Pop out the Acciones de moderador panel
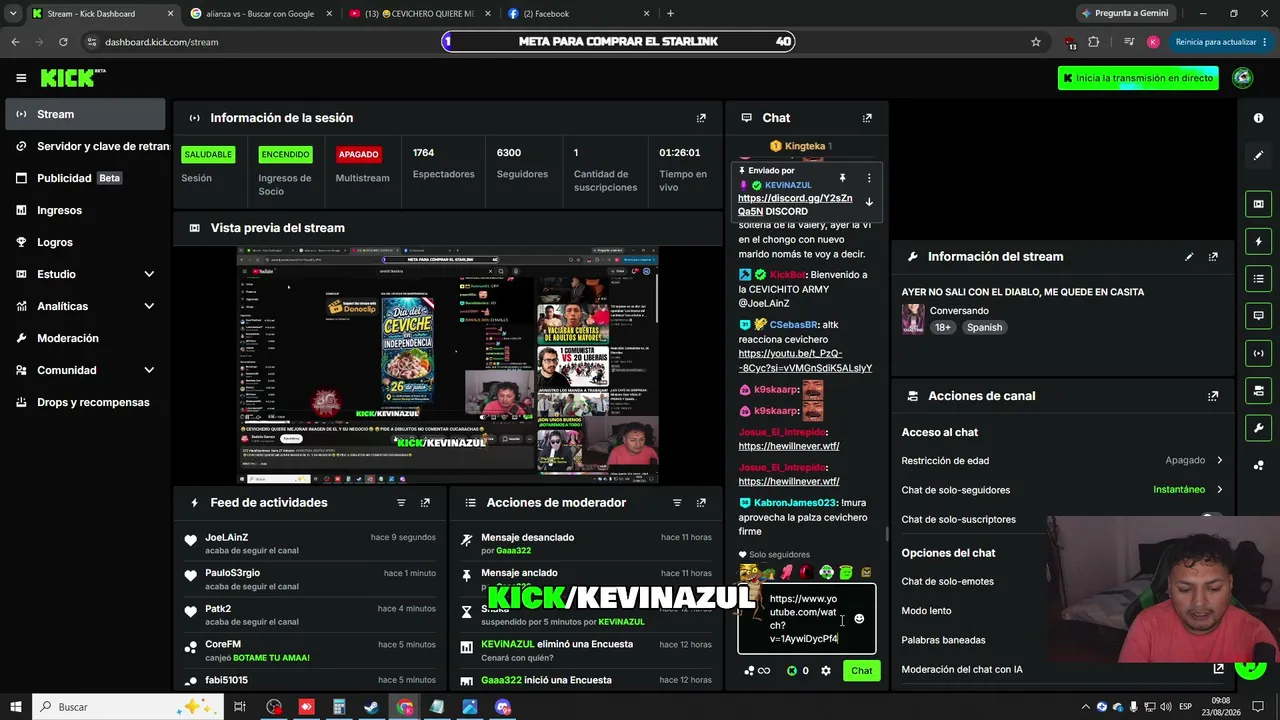Image resolution: width=1280 pixels, height=720 pixels. pos(701,503)
